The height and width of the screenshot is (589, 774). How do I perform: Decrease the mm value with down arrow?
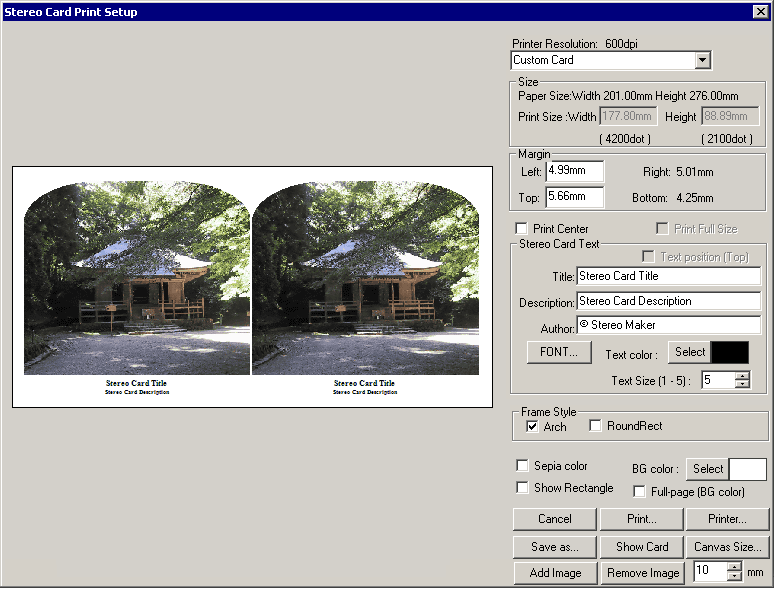tap(735, 576)
